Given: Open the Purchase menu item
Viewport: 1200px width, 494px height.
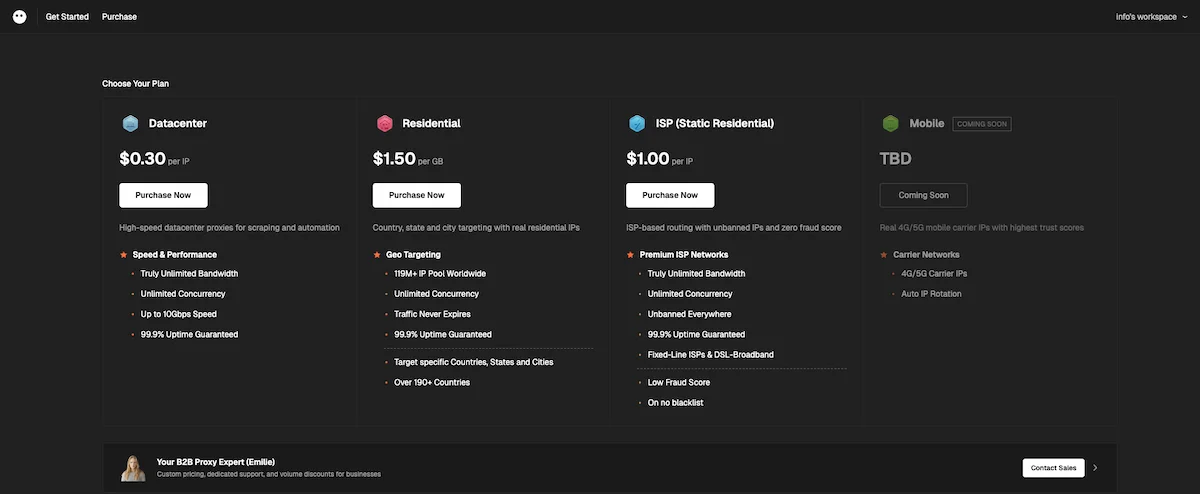Looking at the screenshot, I should 119,17.
